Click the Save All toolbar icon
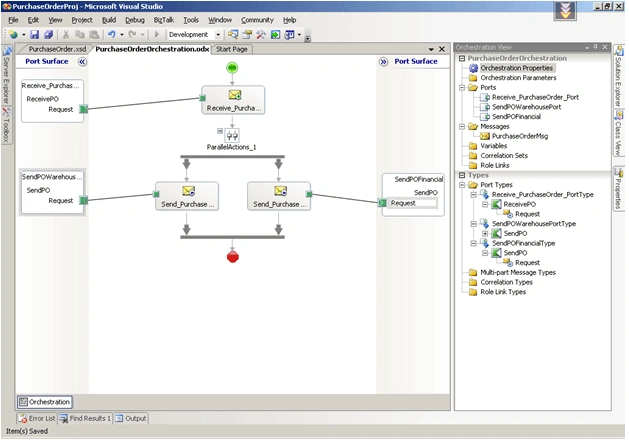Viewport: 629px width, 440px height. tap(48, 34)
